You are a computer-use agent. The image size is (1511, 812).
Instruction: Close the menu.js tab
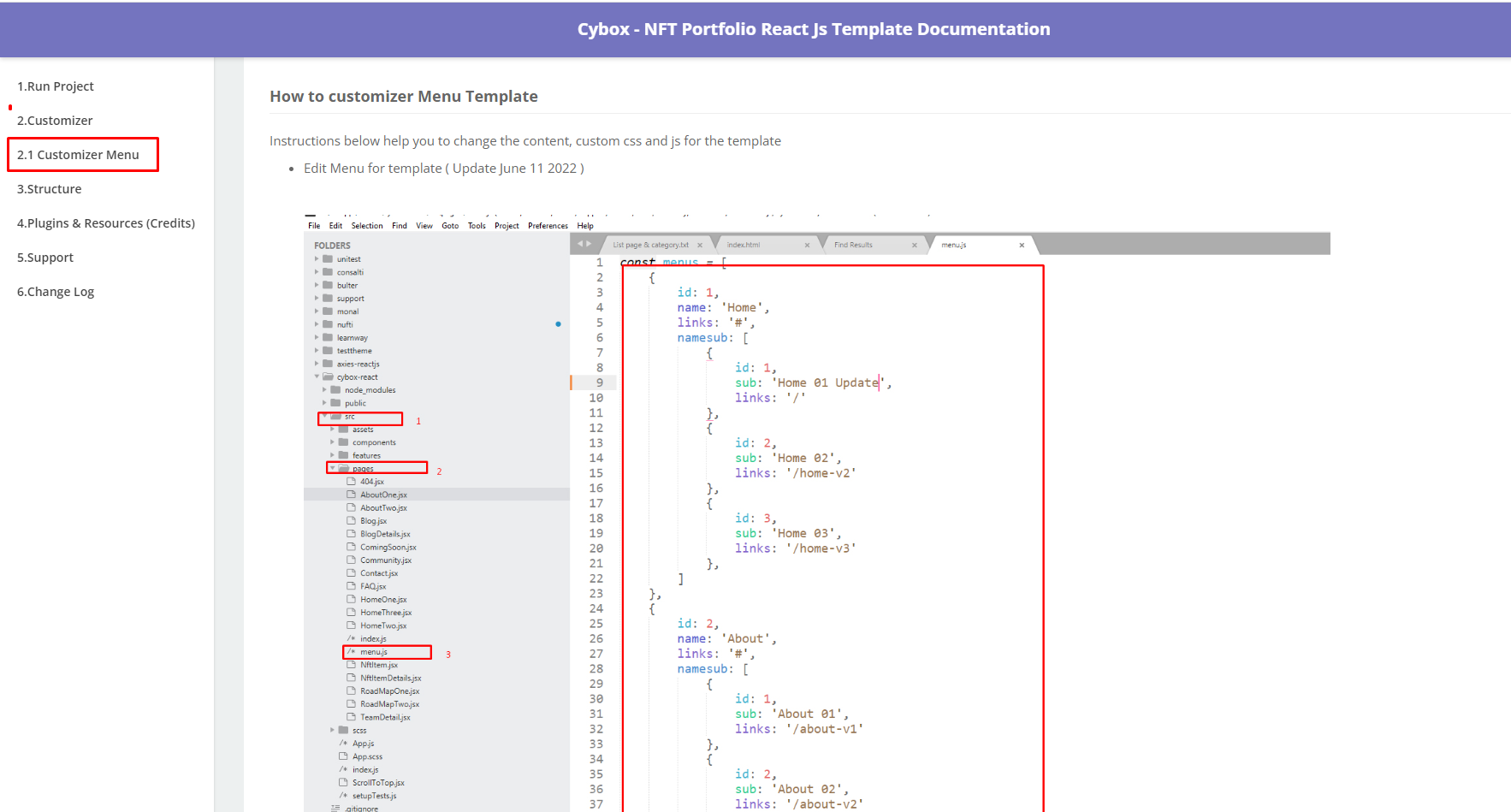1022,246
